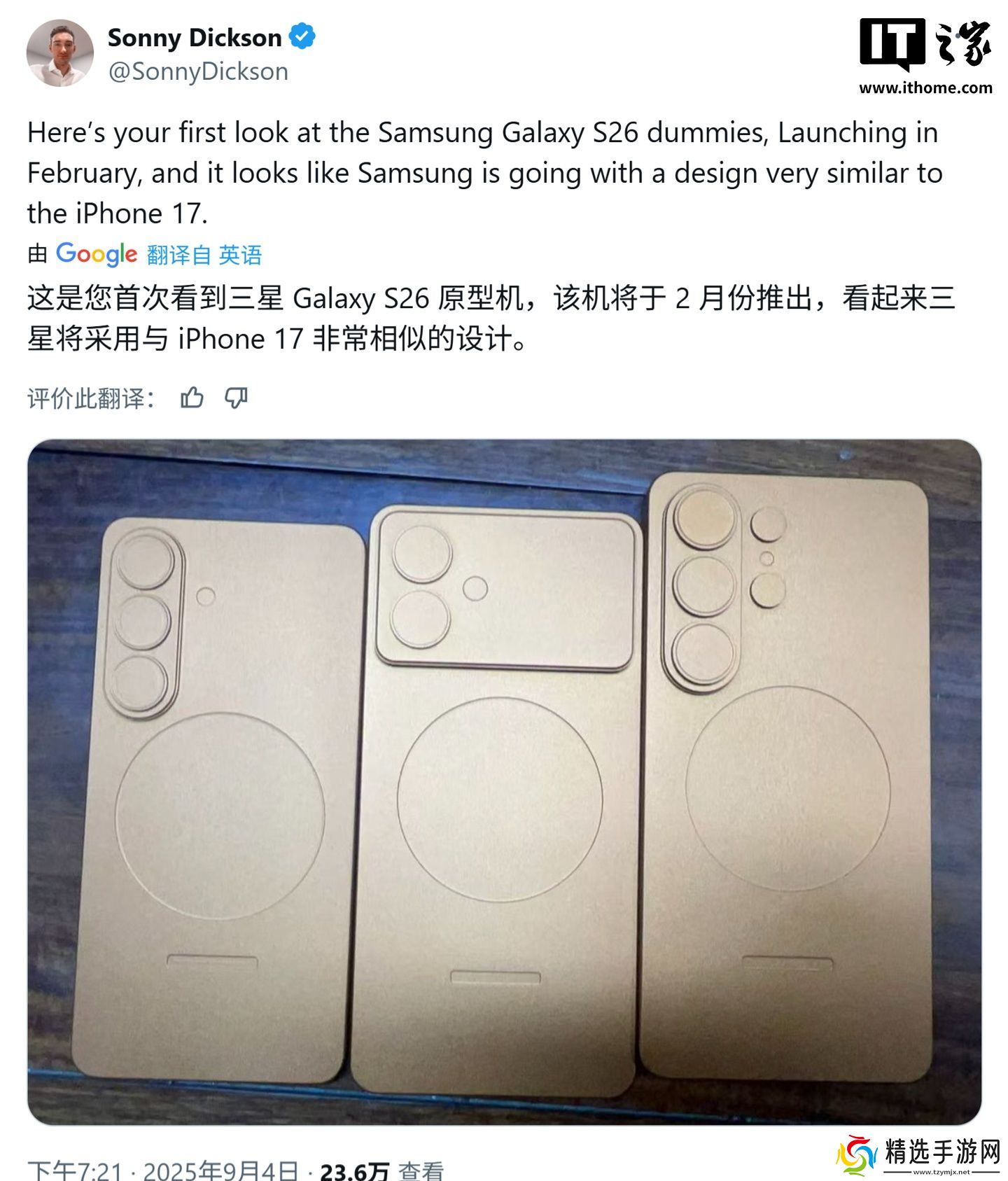Click the Google logo in the translation line
1008x1181 pixels.
pyautogui.click(x=97, y=254)
